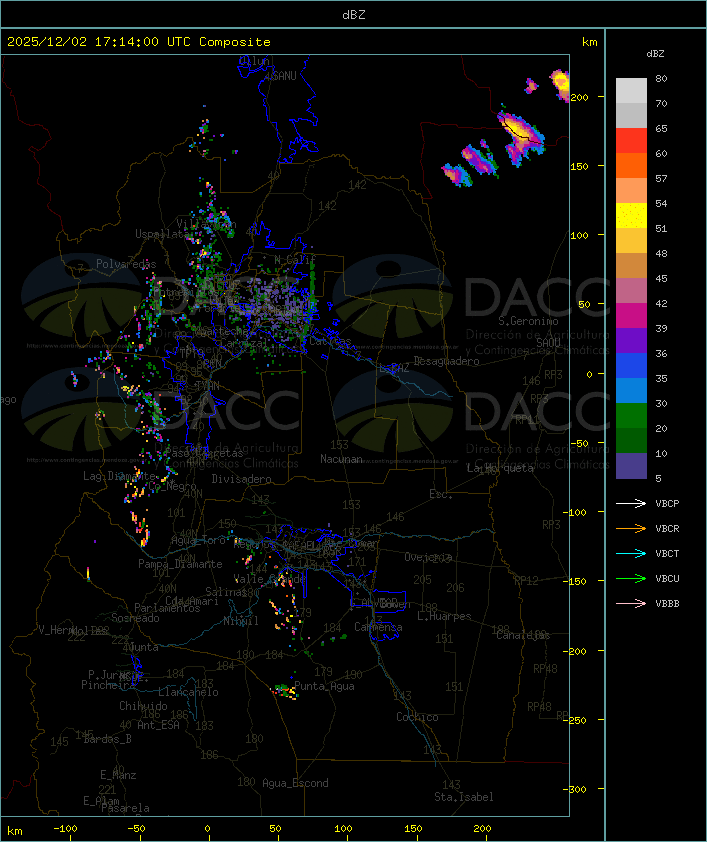Click the 'Nihuil' map label
The width and height of the screenshot is (707, 842).
point(241,621)
